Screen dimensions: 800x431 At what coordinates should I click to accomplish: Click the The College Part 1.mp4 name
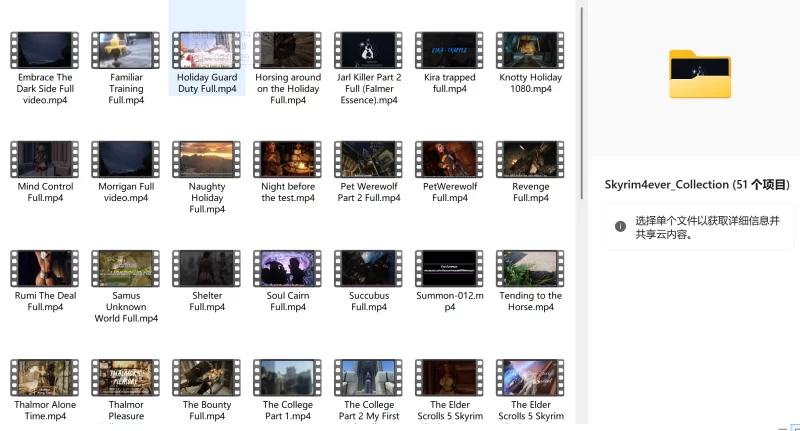click(x=288, y=410)
